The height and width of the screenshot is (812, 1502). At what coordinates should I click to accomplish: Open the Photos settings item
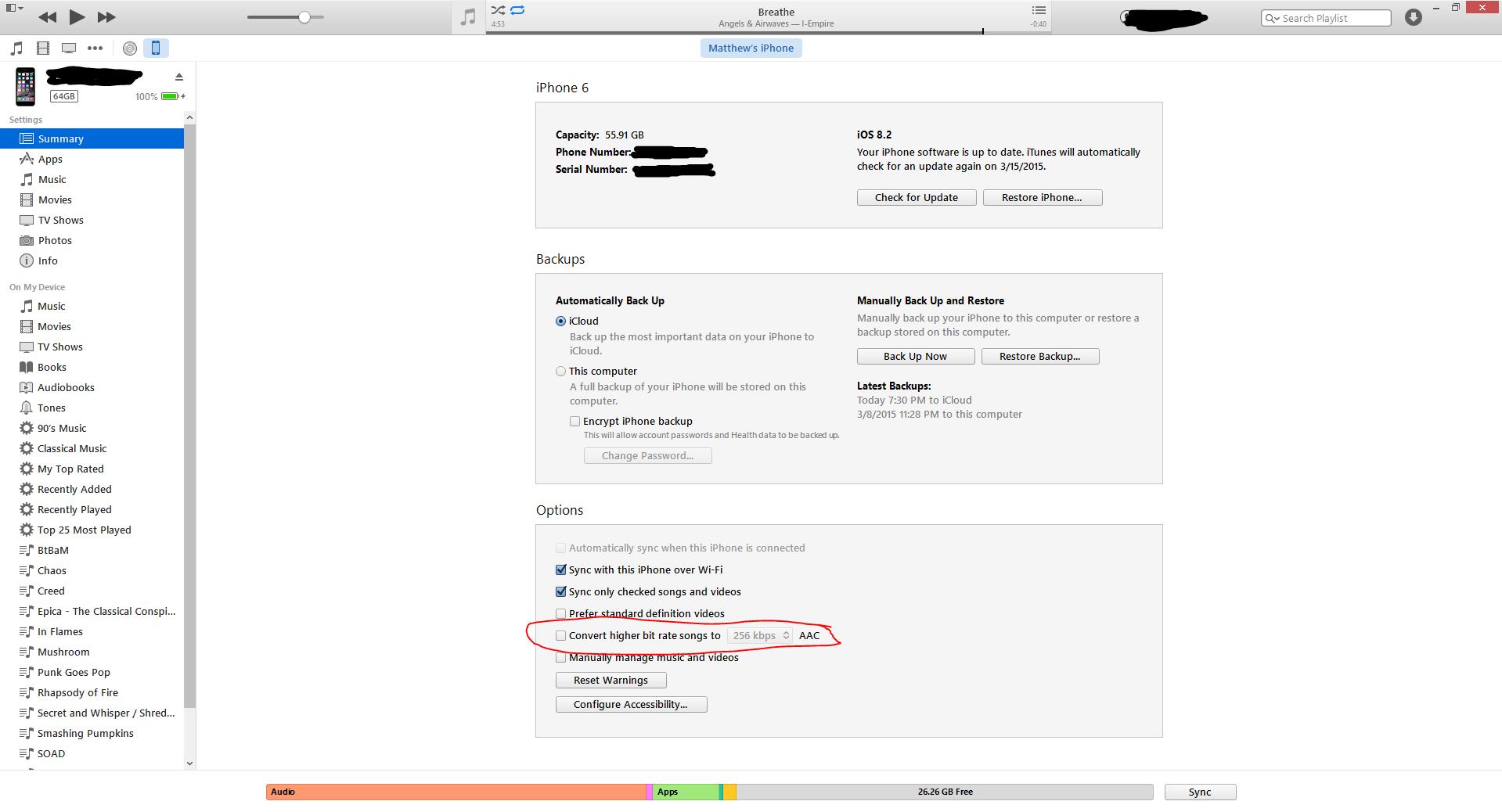click(x=92, y=240)
